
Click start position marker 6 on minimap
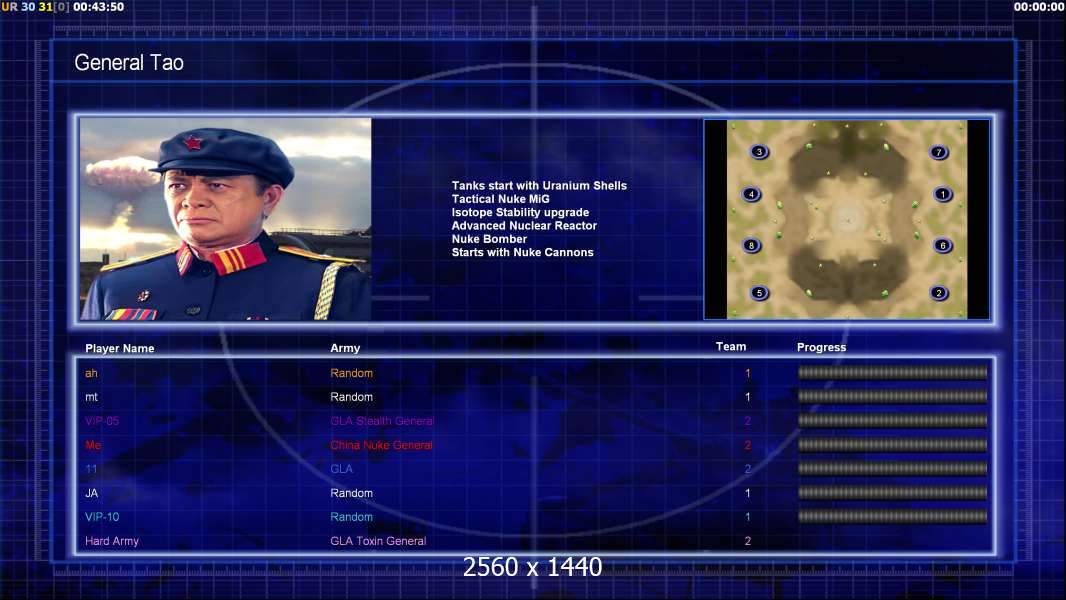[943, 245]
